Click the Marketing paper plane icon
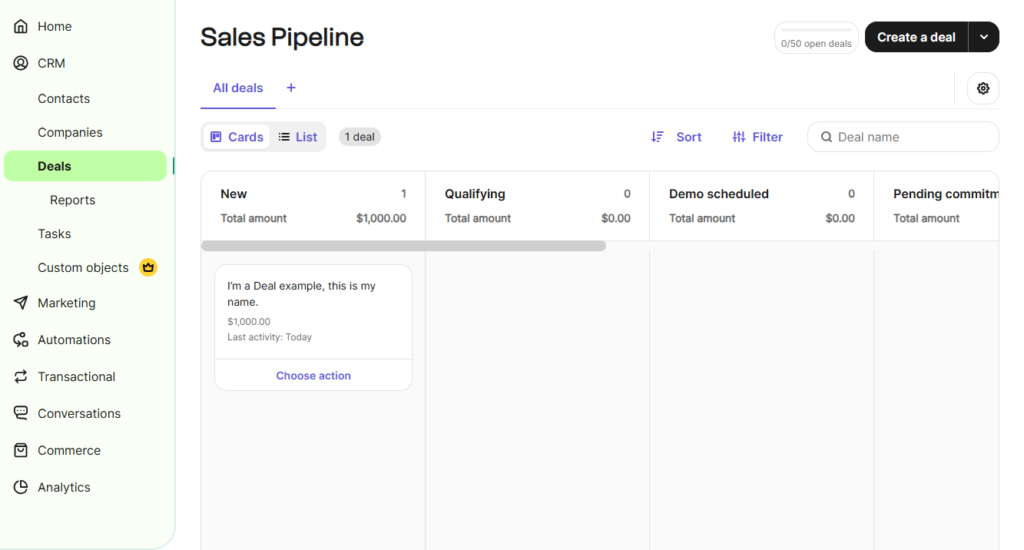The height and width of the screenshot is (550, 1024). pos(21,302)
